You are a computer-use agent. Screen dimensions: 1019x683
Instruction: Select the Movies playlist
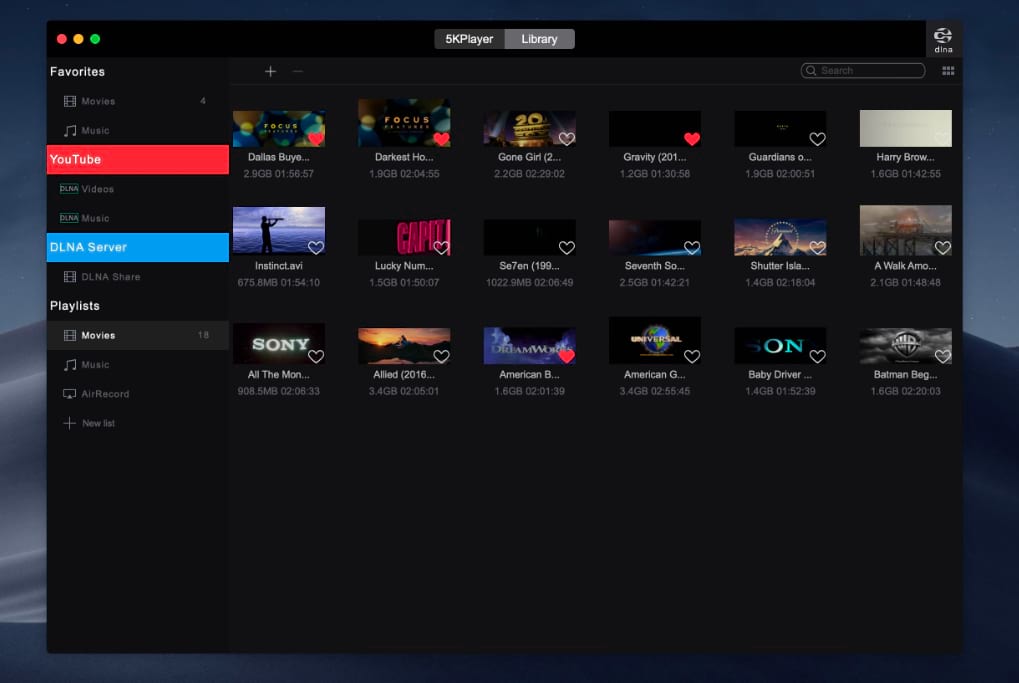138,335
